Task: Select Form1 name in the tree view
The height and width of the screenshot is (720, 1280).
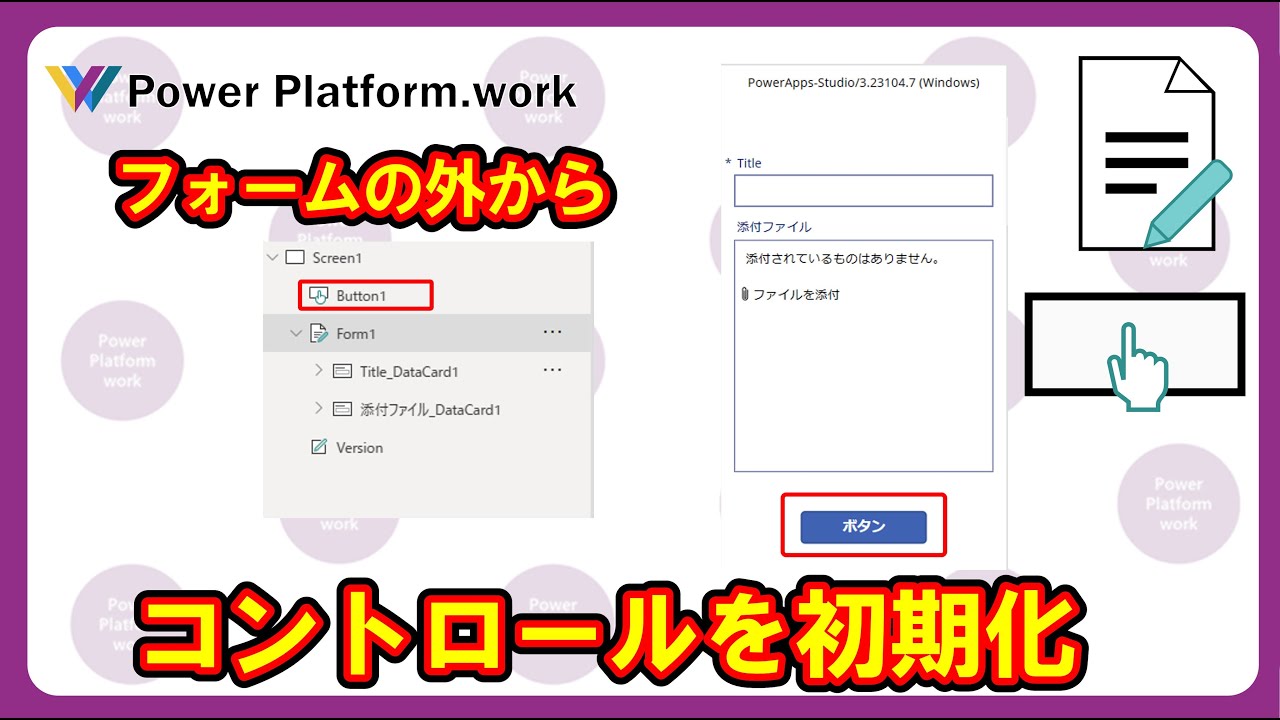Action: [x=356, y=334]
